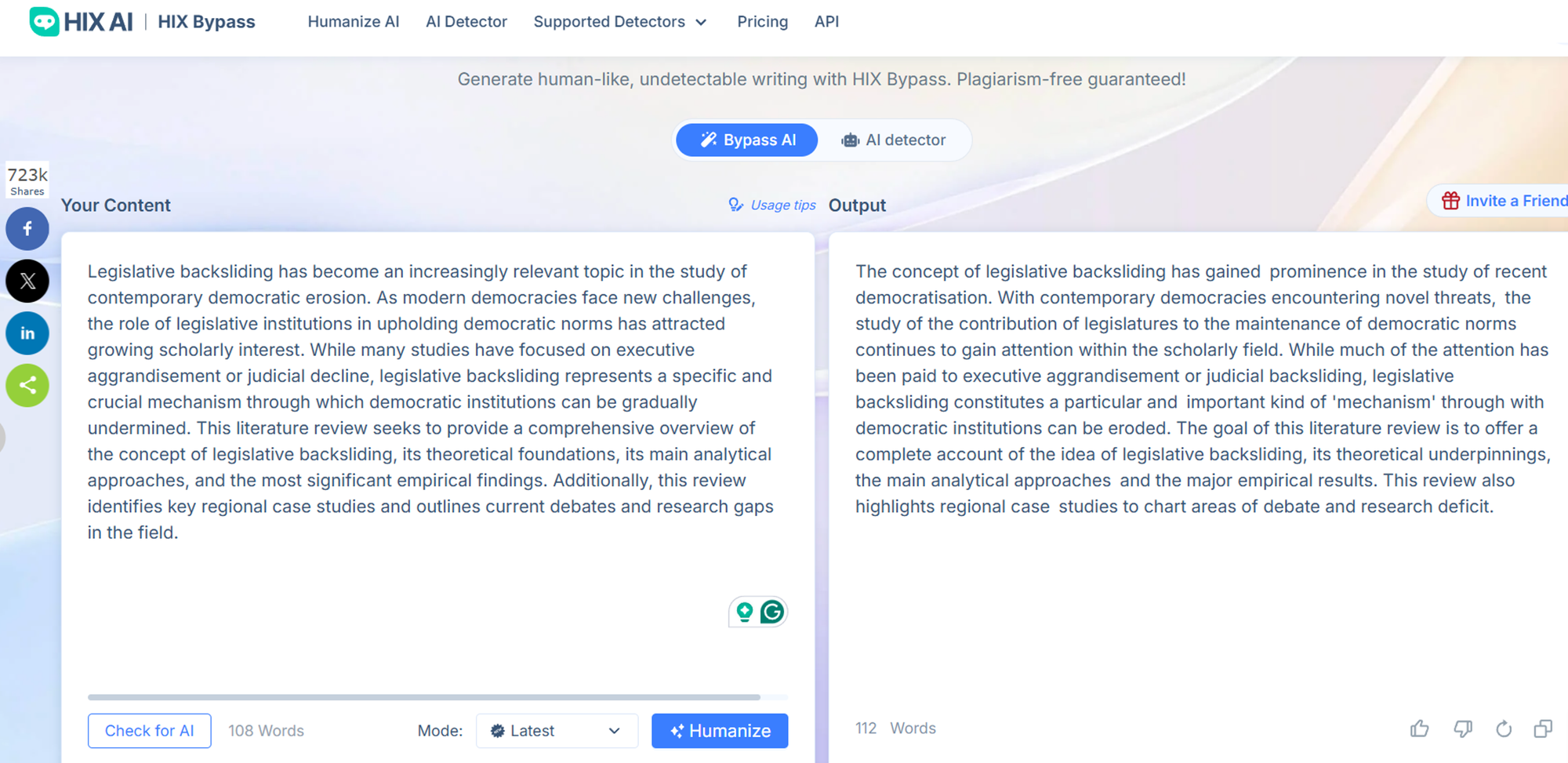Viewport: 1568px width, 763px height.
Task: Regenerate the output with the refresh icon
Action: point(1503,728)
